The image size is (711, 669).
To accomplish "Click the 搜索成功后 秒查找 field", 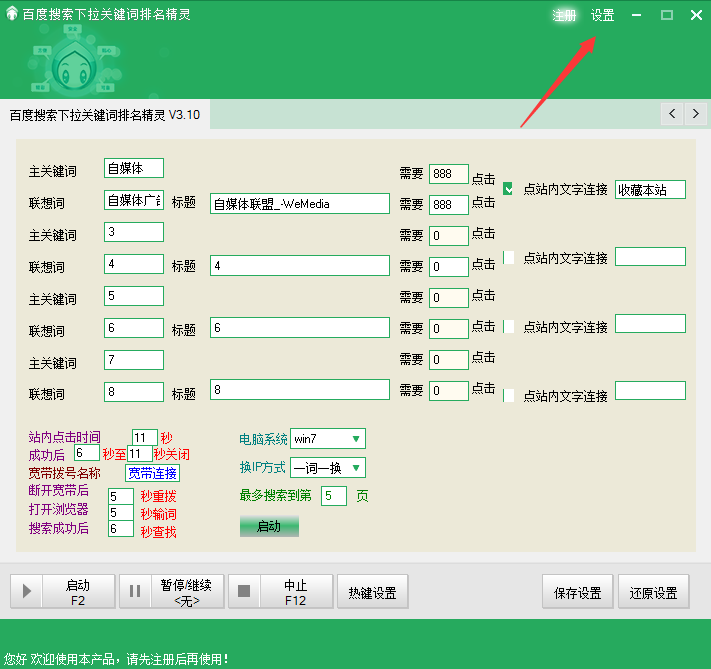I will point(121,528).
